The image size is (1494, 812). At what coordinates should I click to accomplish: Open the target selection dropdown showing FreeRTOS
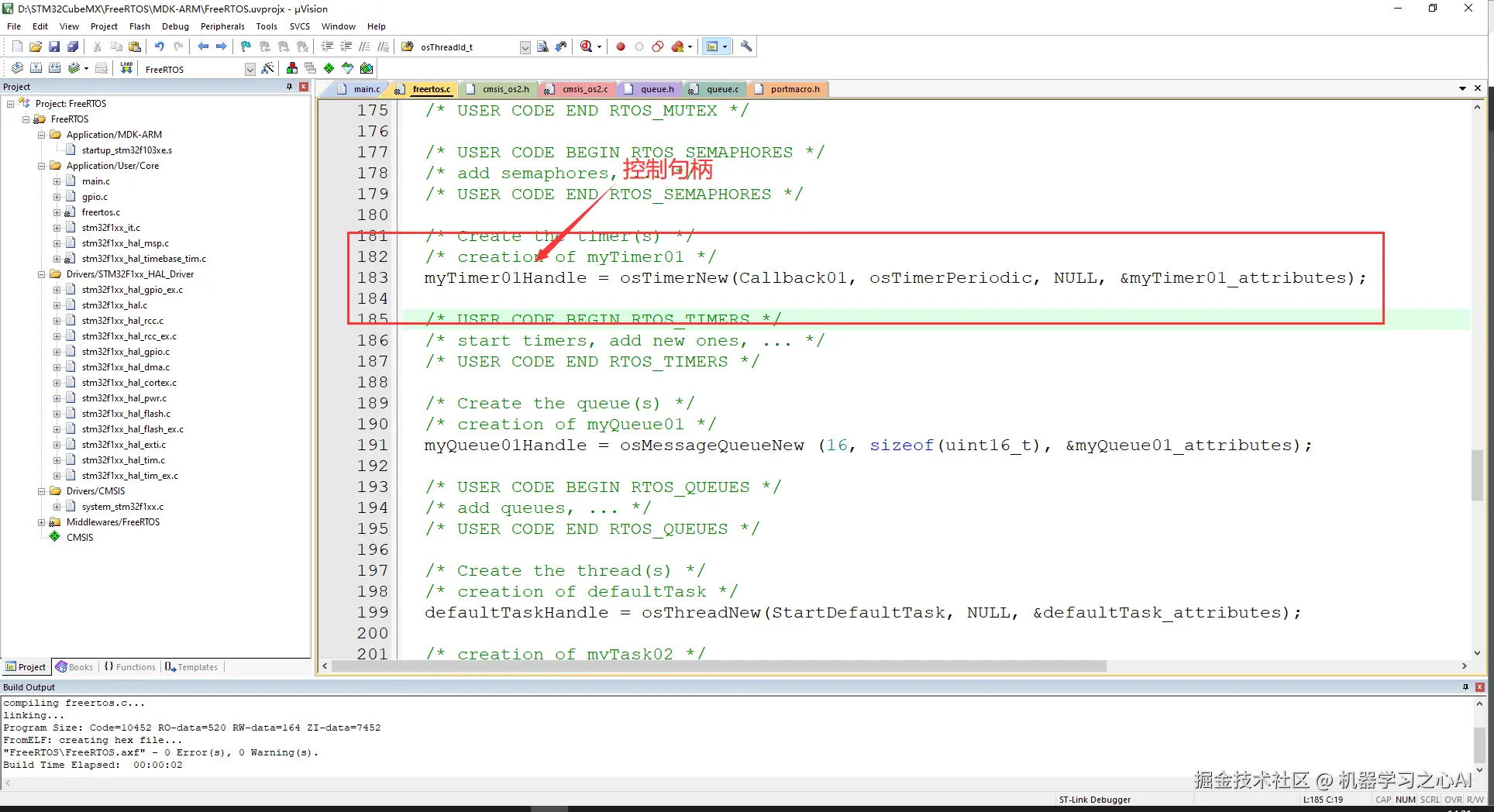tap(250, 69)
